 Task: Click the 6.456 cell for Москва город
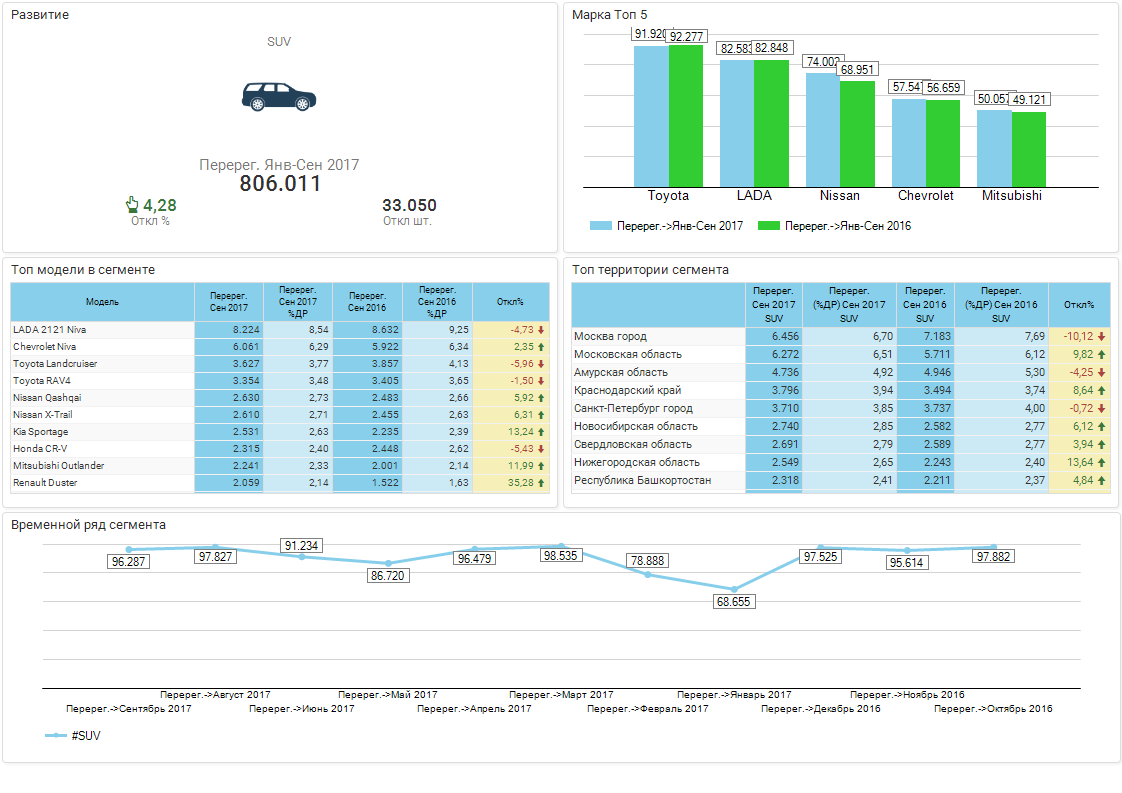(x=774, y=336)
